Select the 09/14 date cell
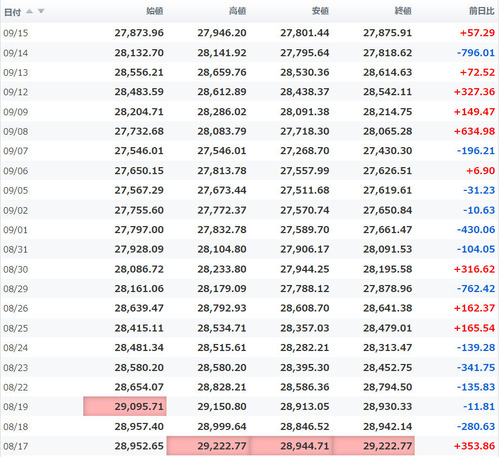The image size is (499, 457). [x=16, y=53]
